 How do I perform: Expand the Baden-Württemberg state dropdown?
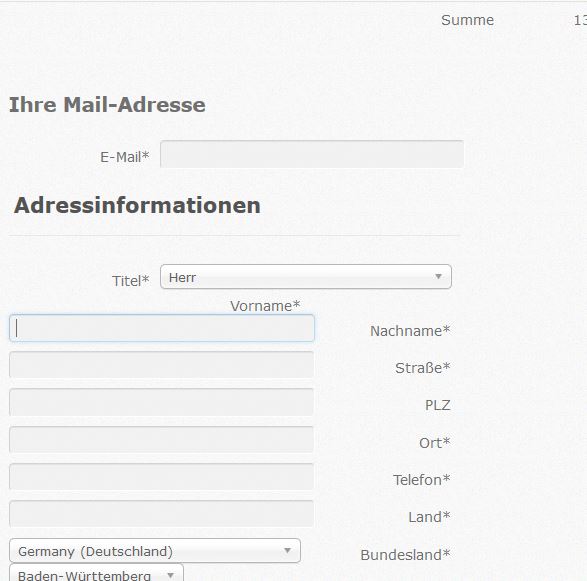96,573
